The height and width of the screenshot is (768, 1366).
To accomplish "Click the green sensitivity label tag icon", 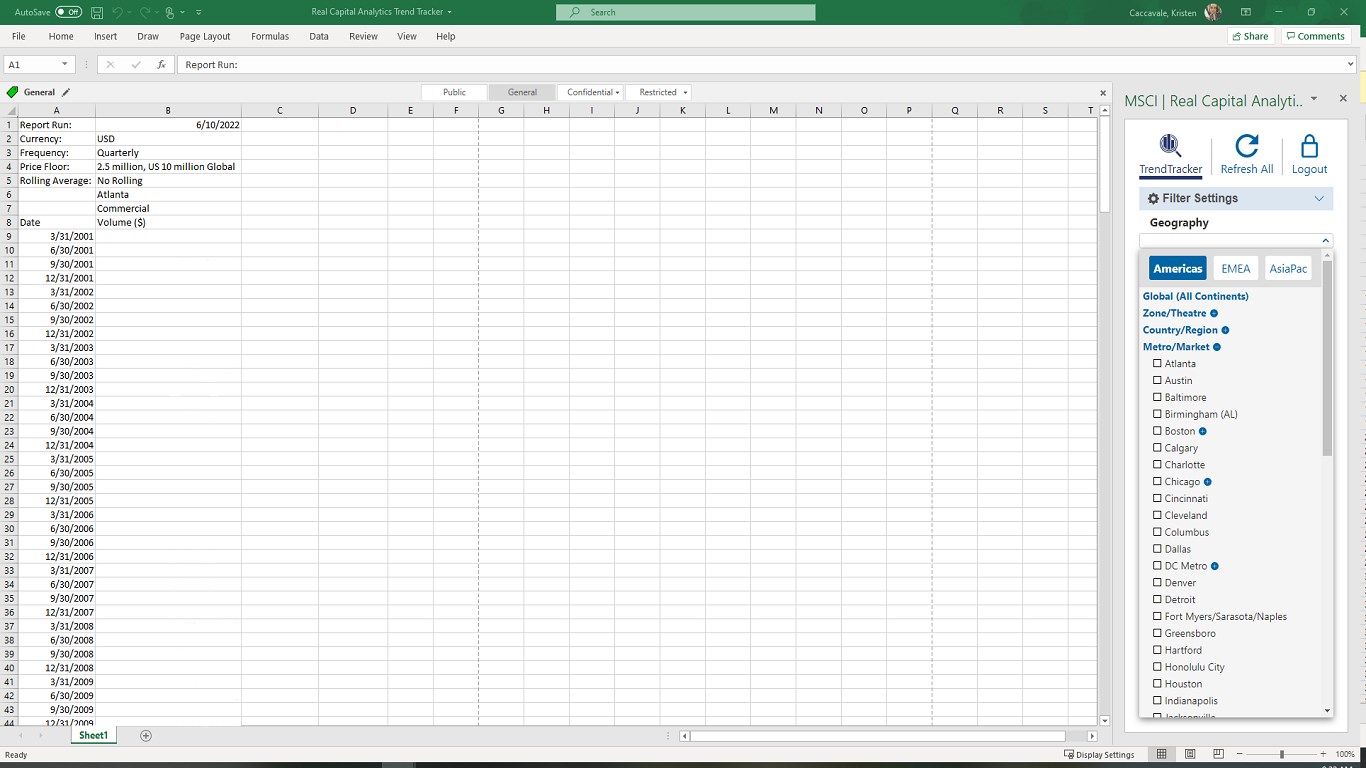I will point(12,92).
